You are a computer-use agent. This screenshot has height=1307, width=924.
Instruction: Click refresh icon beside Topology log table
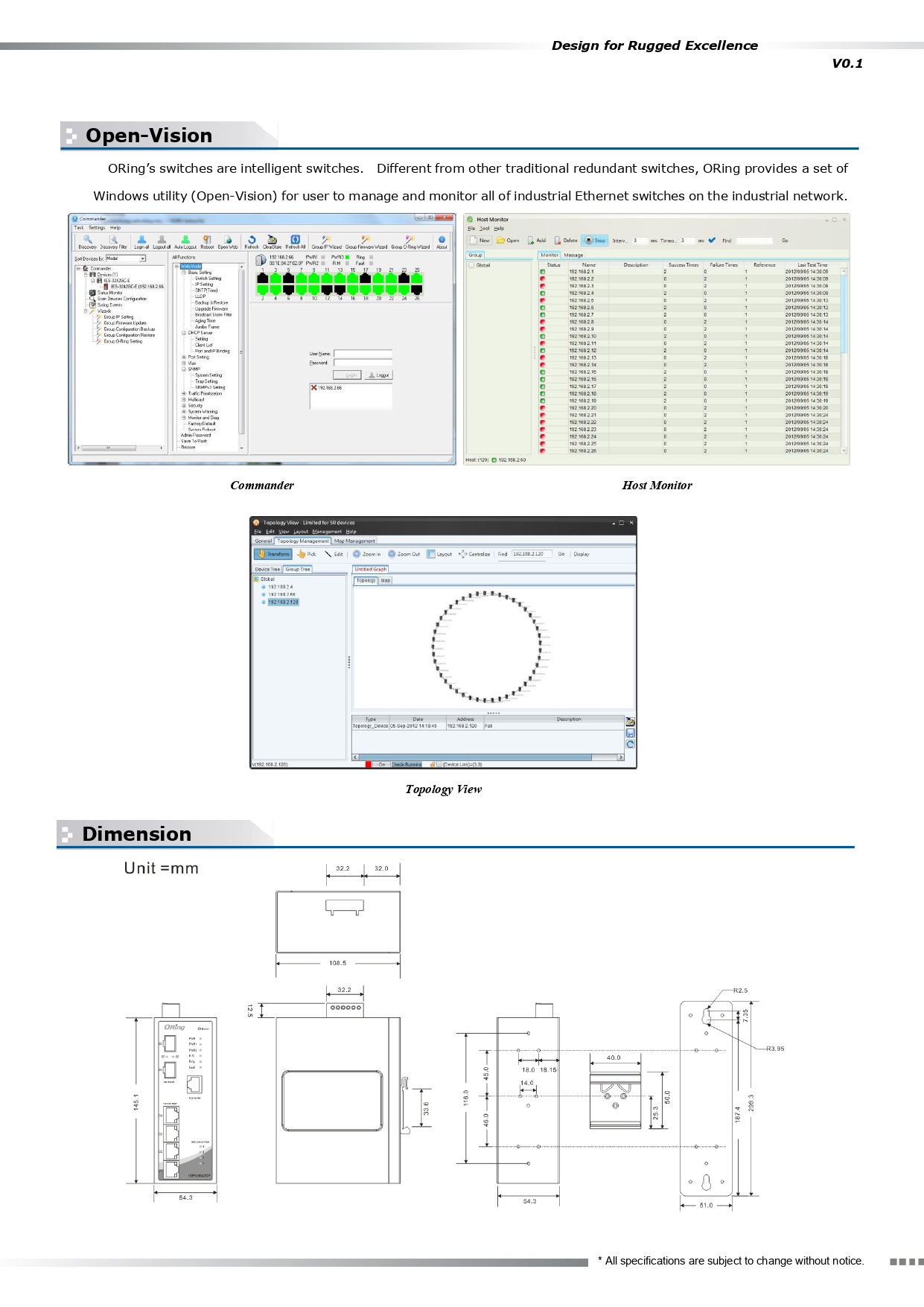click(630, 744)
